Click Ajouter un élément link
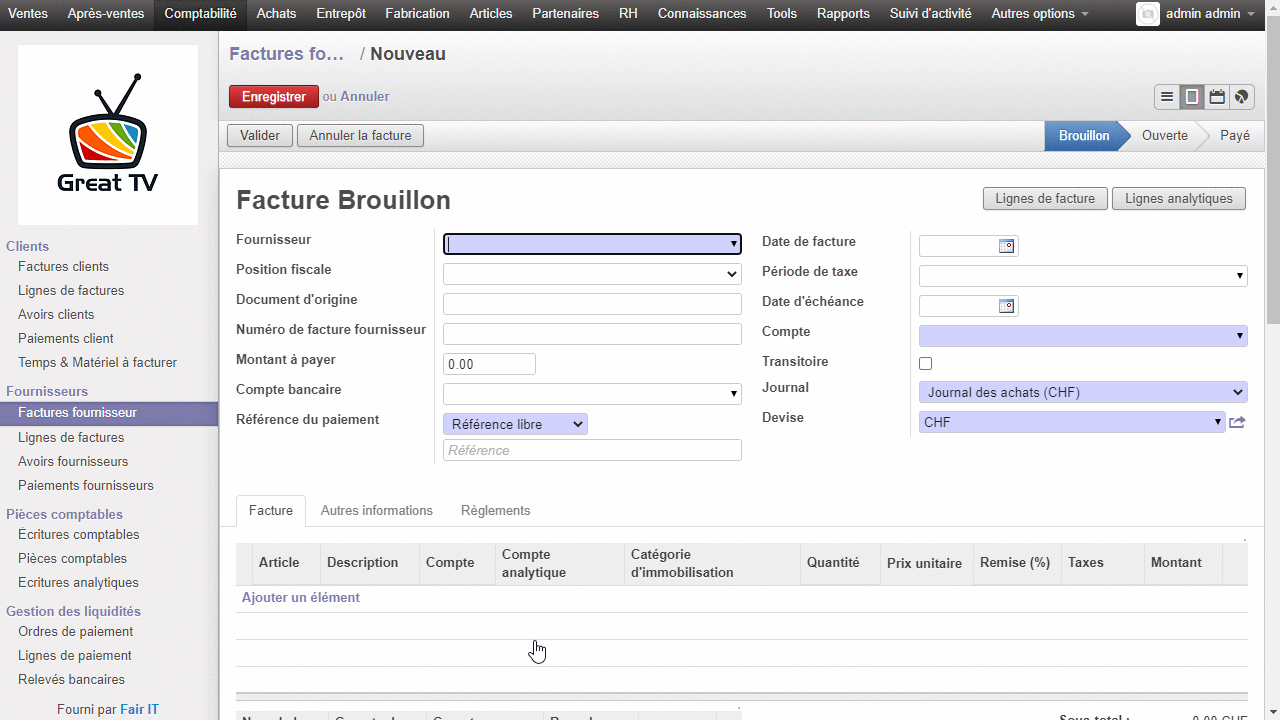 coord(301,598)
